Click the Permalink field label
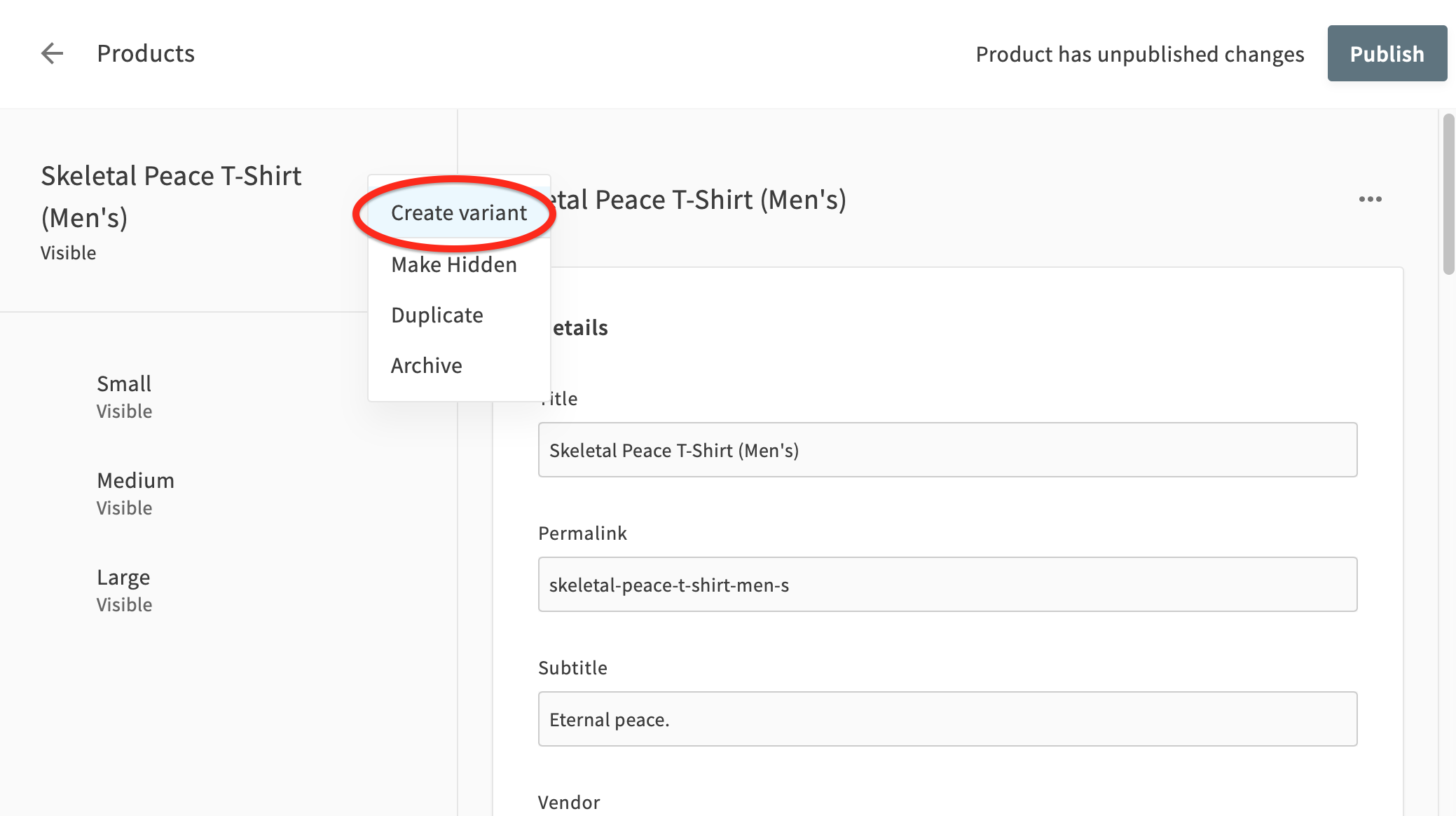This screenshot has height=816, width=1456. (x=582, y=533)
